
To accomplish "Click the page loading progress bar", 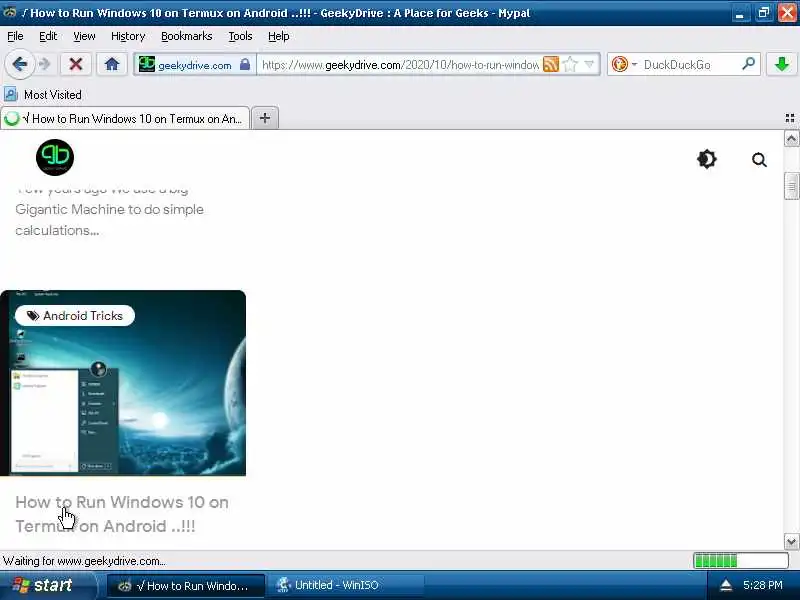I will coord(741,561).
